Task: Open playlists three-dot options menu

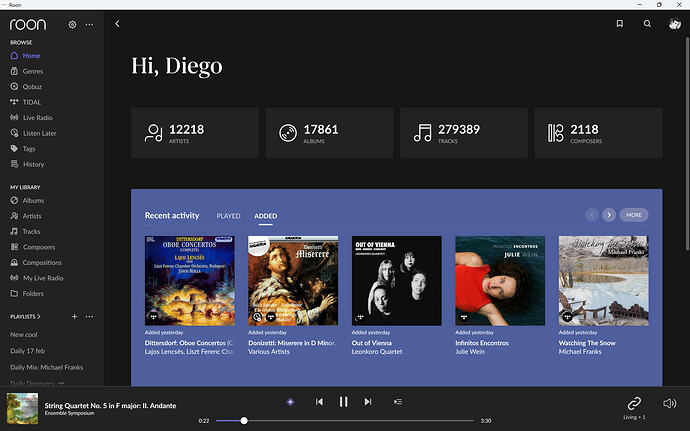Action: 89,317
